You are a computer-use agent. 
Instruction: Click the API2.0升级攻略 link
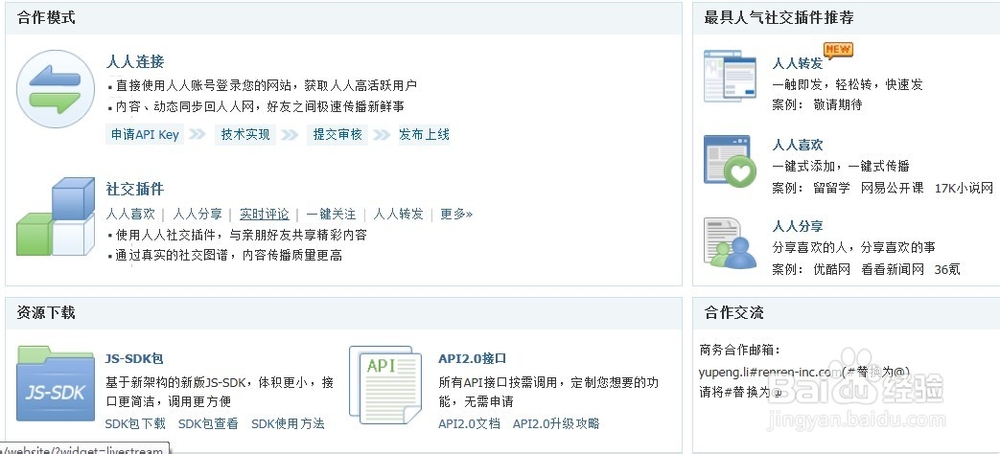(x=556, y=424)
